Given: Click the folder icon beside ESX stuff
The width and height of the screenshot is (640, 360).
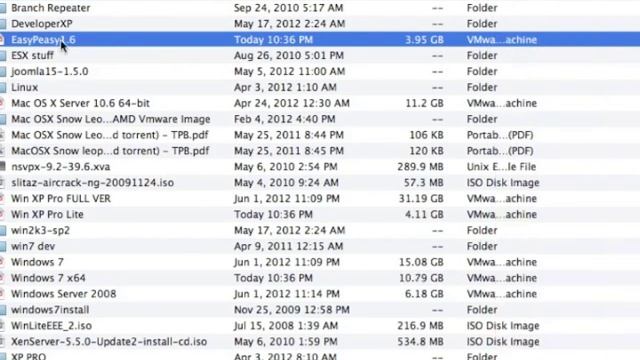Looking at the screenshot, I should click(3, 56).
